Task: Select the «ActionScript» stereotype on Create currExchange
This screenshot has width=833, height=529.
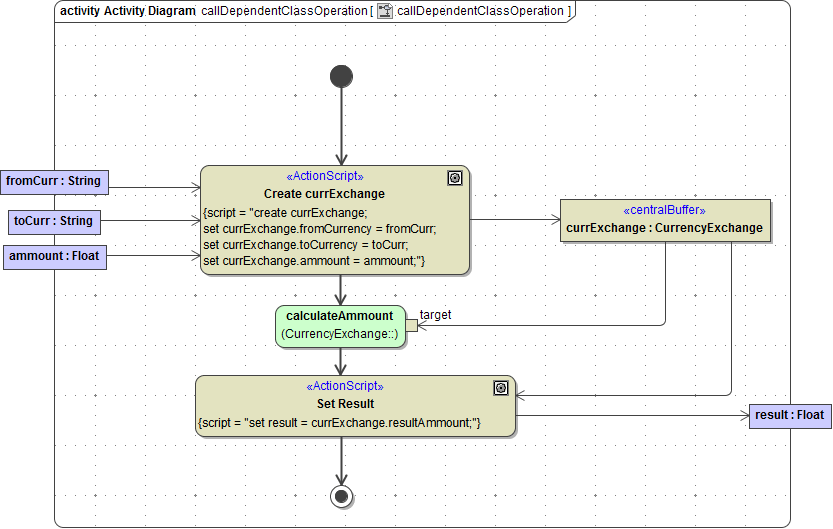Action: (324, 177)
